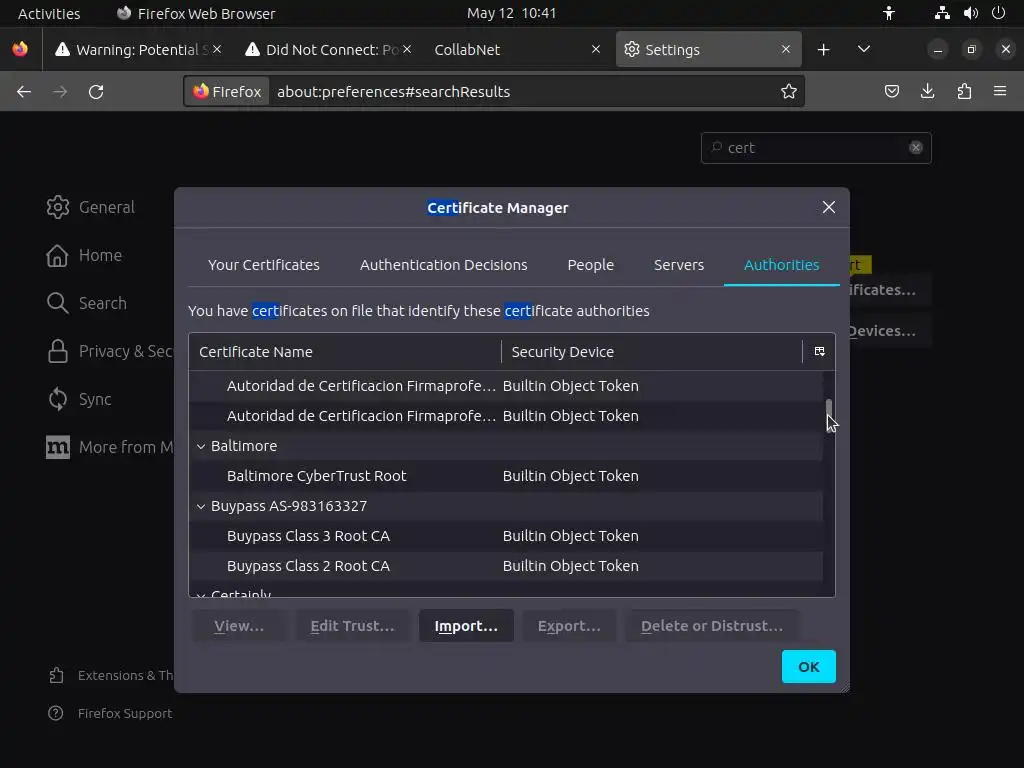Click the Export... button

pos(569,626)
